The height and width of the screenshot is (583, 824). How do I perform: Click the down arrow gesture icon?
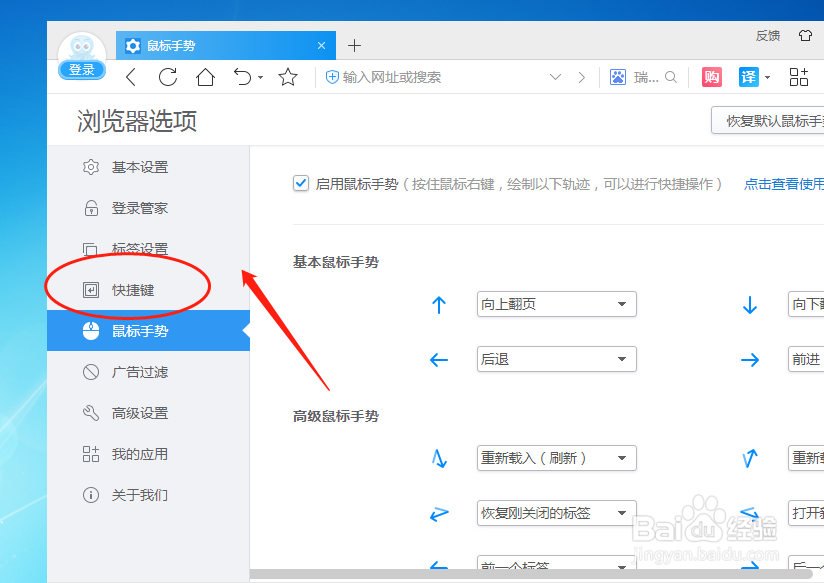[750, 304]
